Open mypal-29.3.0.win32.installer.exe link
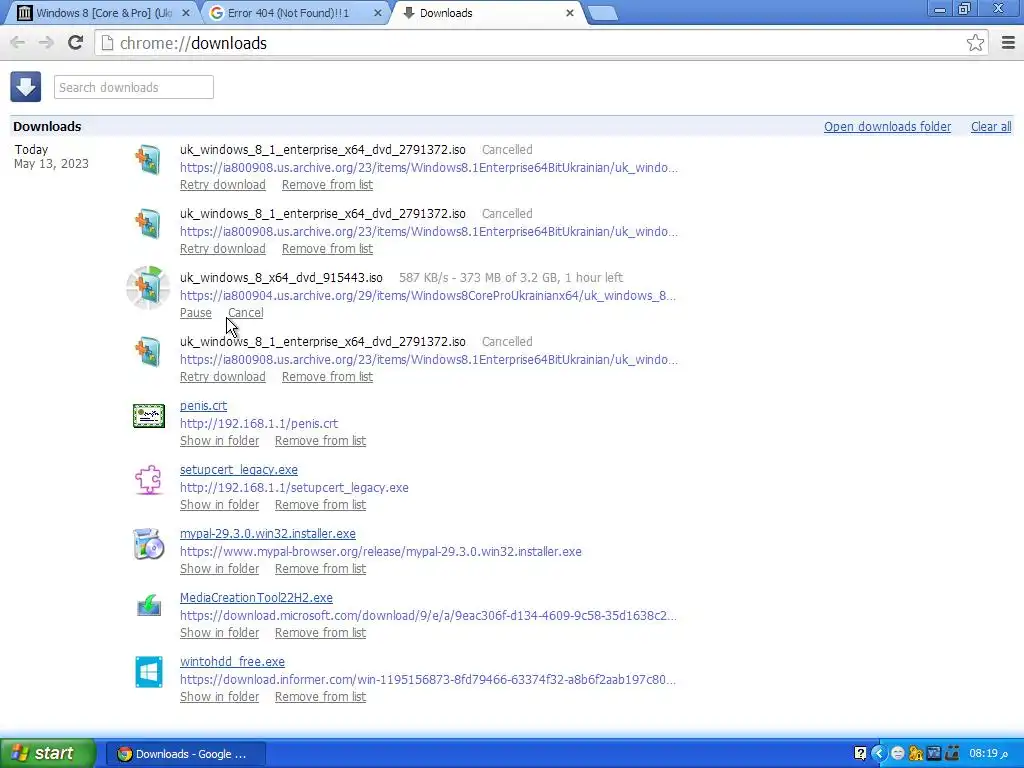1024x768 pixels. (x=268, y=534)
